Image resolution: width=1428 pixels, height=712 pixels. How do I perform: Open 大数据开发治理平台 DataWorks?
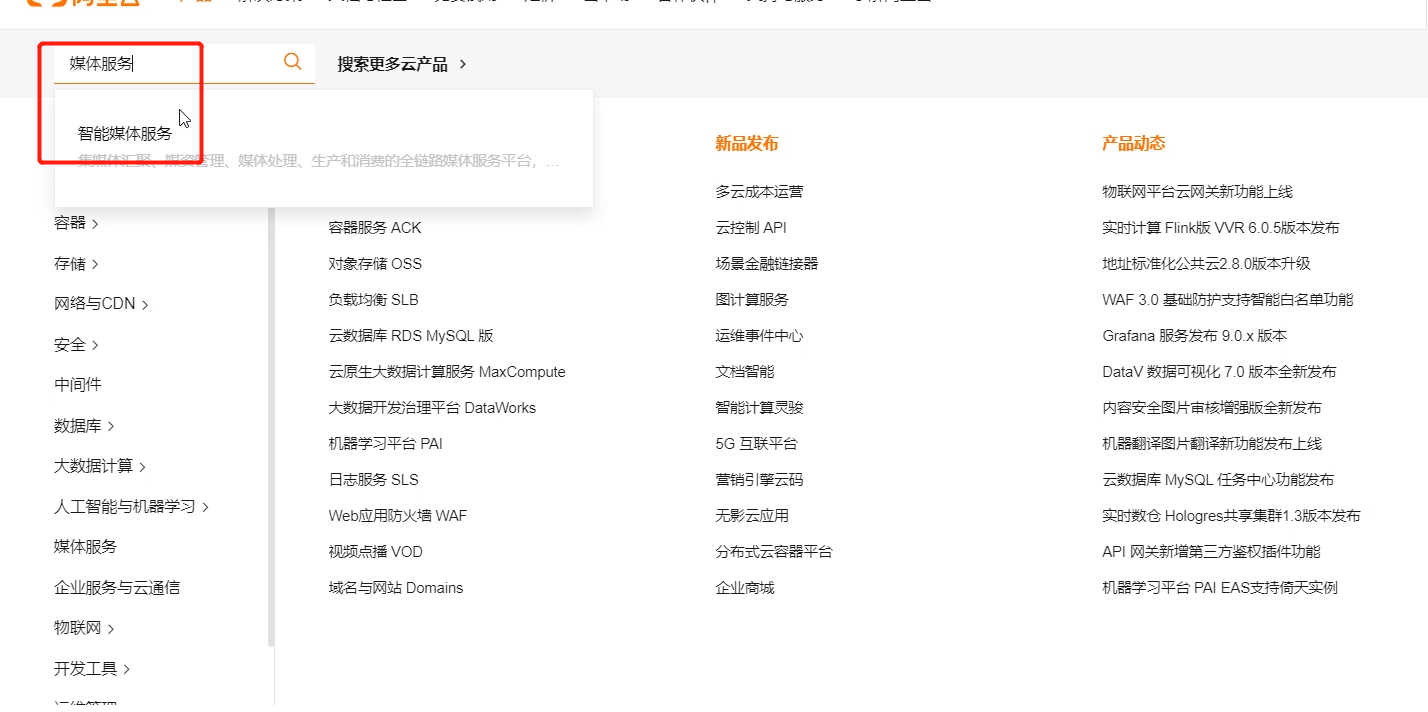(432, 408)
